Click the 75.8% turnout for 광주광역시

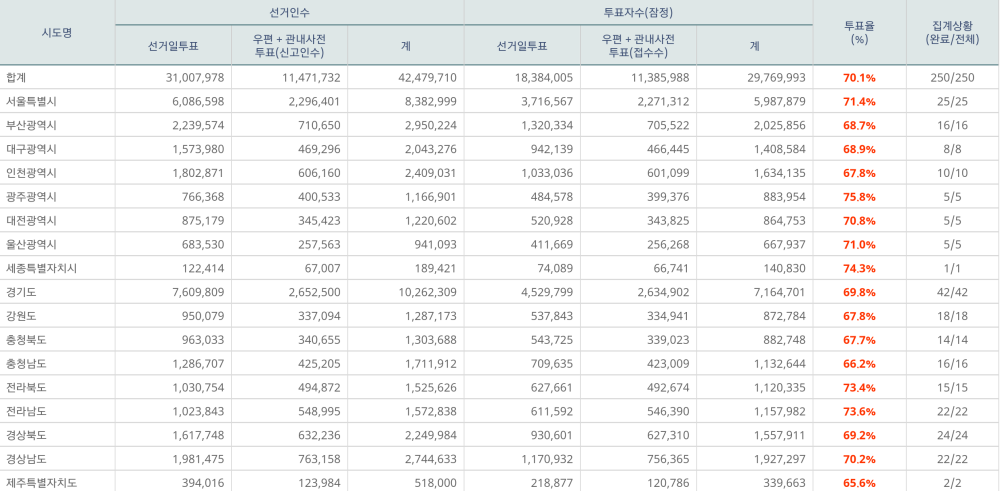tap(859, 197)
